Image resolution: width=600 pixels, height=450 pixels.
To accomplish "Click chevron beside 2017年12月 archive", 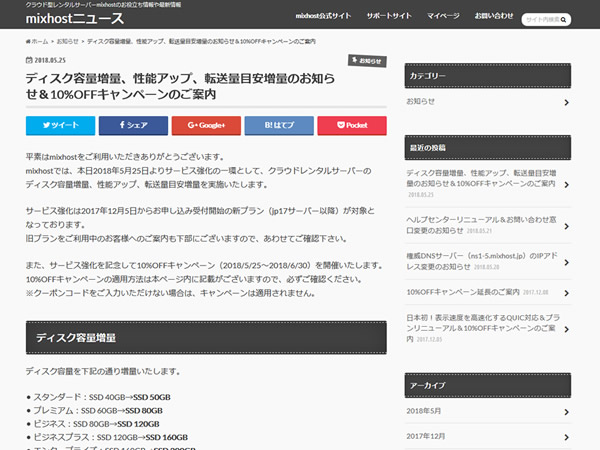I will tap(566, 437).
